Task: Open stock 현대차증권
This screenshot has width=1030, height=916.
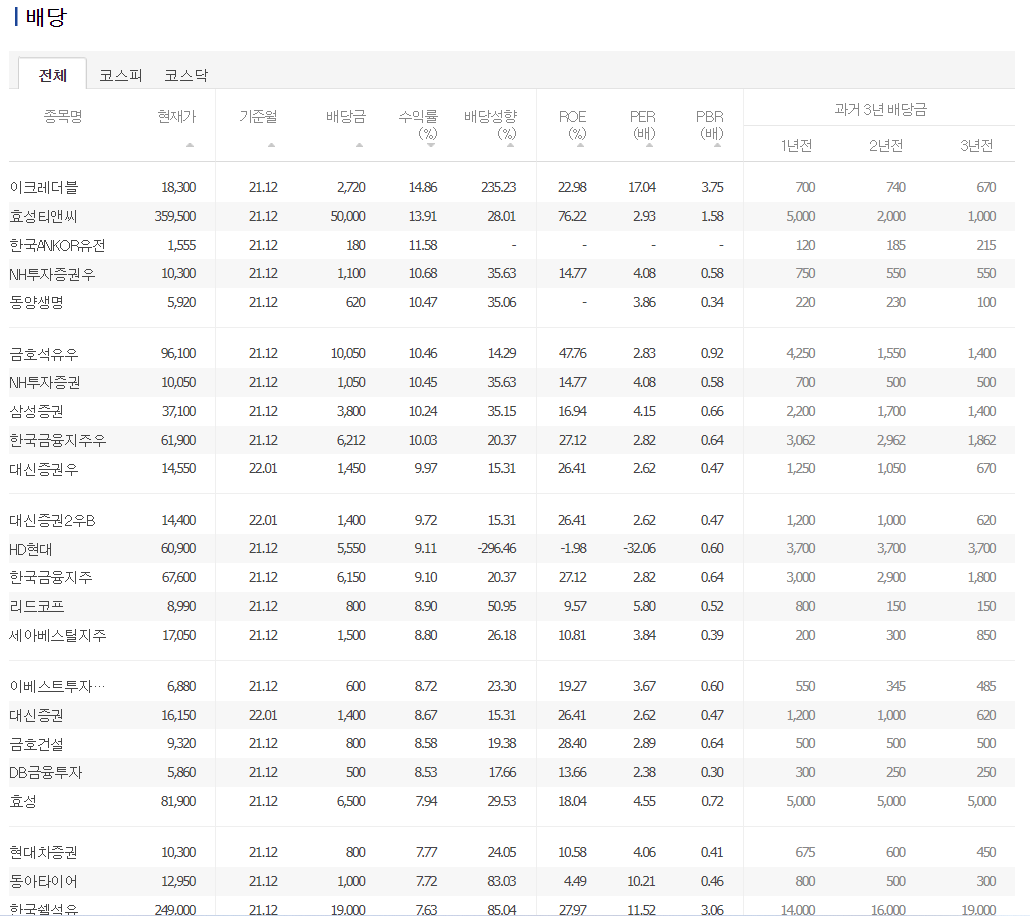Action: (43, 852)
